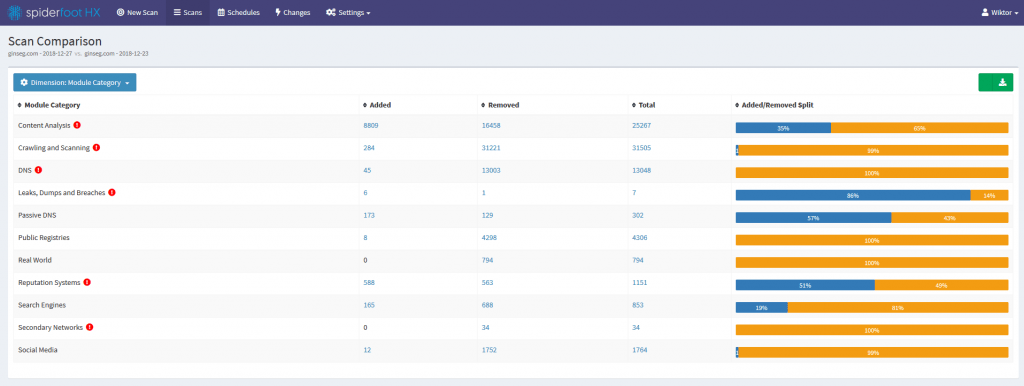Open Reputation Systems added 588
The width and height of the screenshot is (1024, 386).
(369, 283)
